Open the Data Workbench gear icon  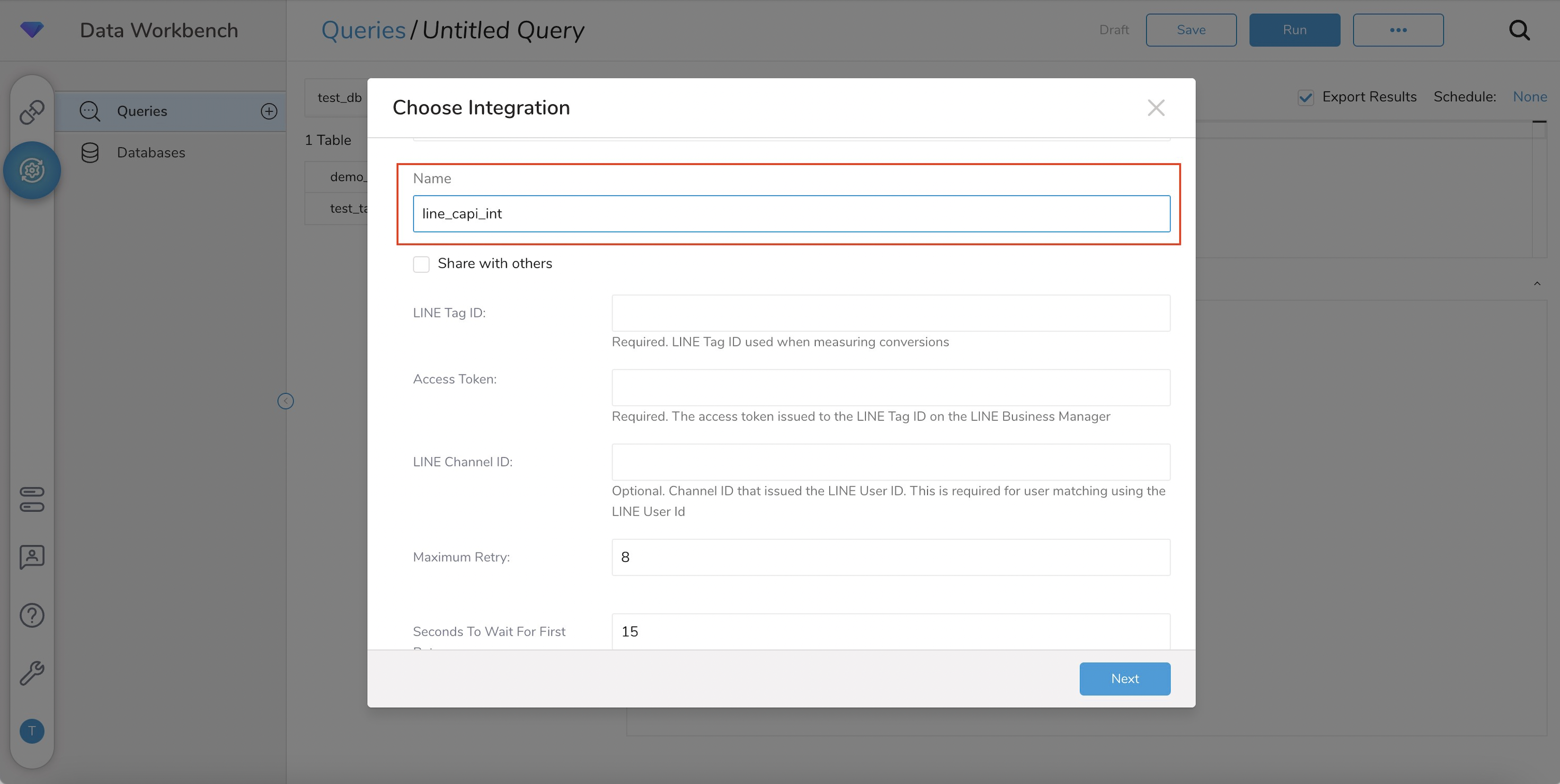click(31, 170)
